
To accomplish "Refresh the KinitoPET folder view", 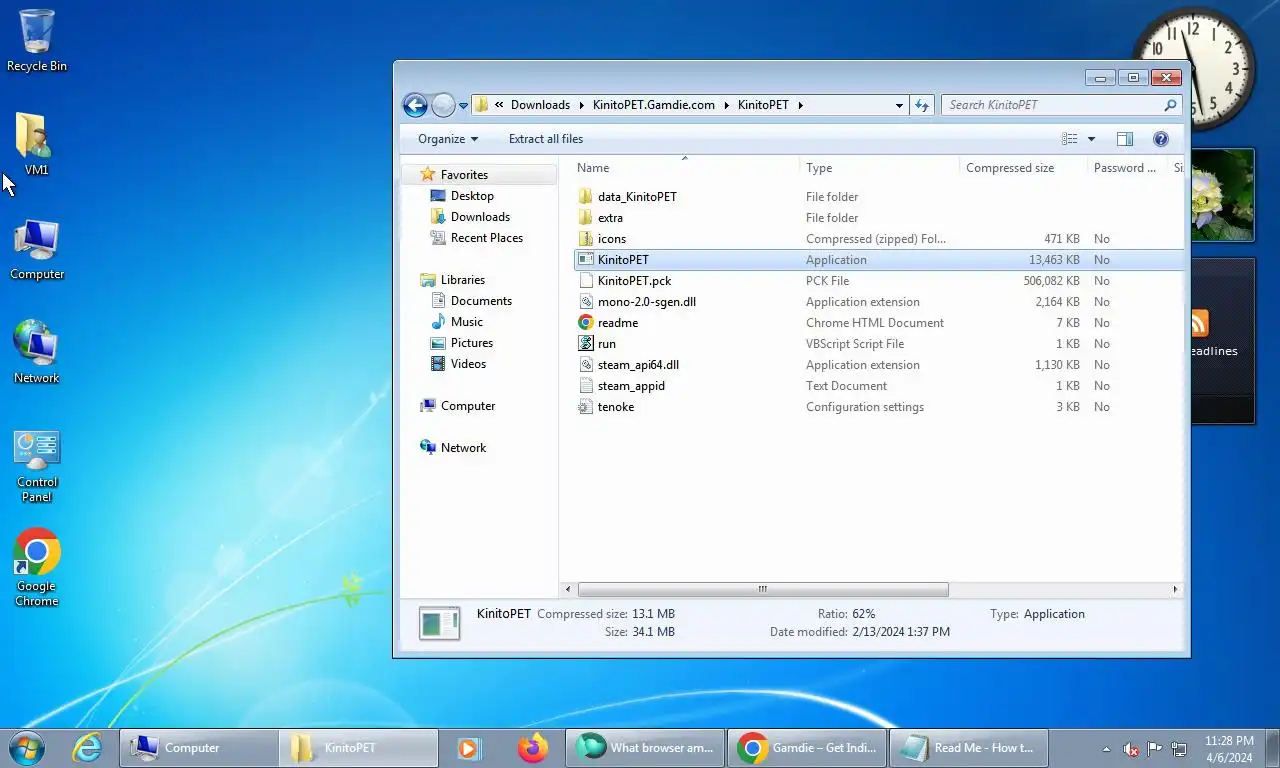I will pyautogui.click(x=922, y=105).
